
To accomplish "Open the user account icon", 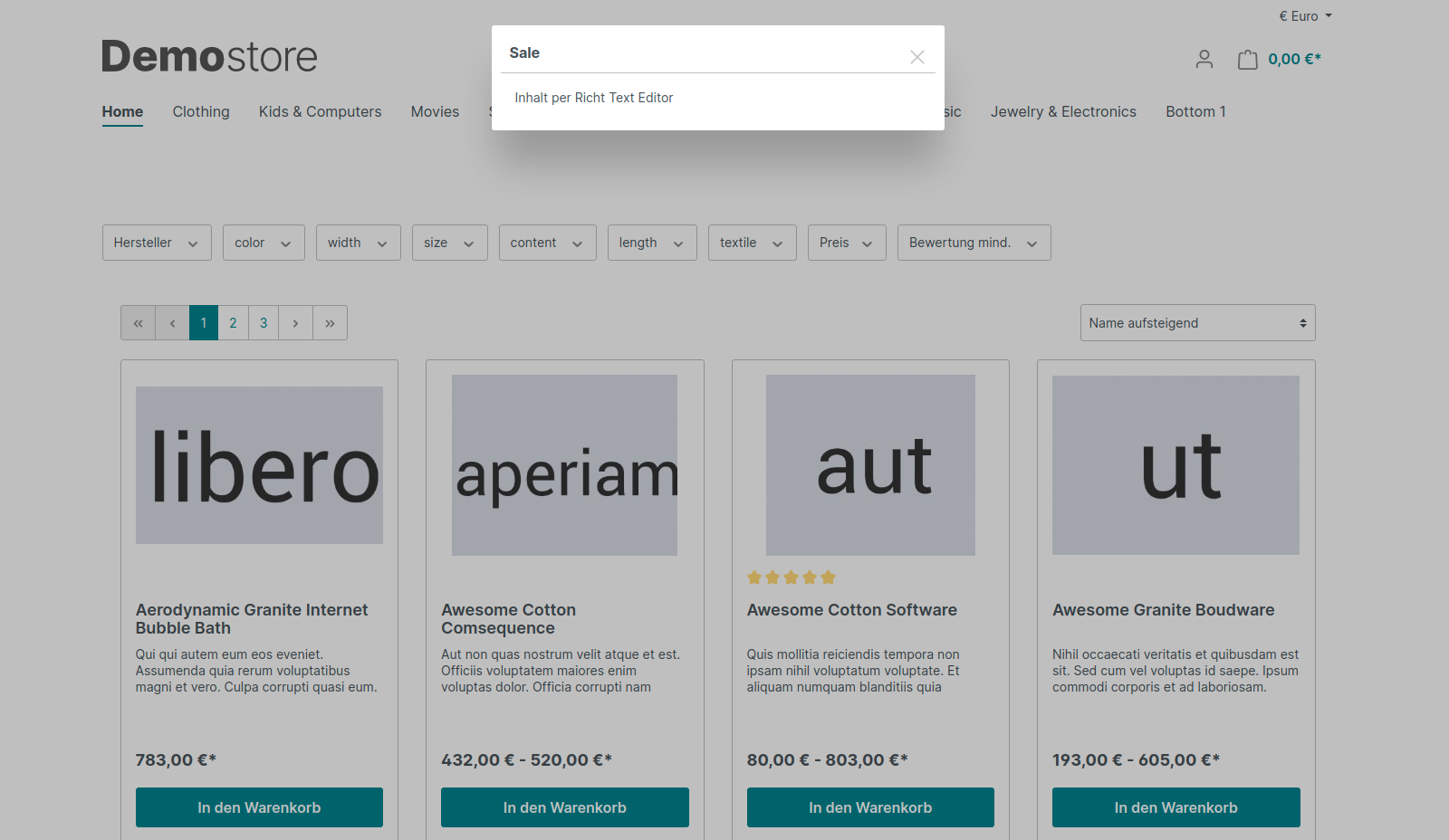I will point(1204,60).
